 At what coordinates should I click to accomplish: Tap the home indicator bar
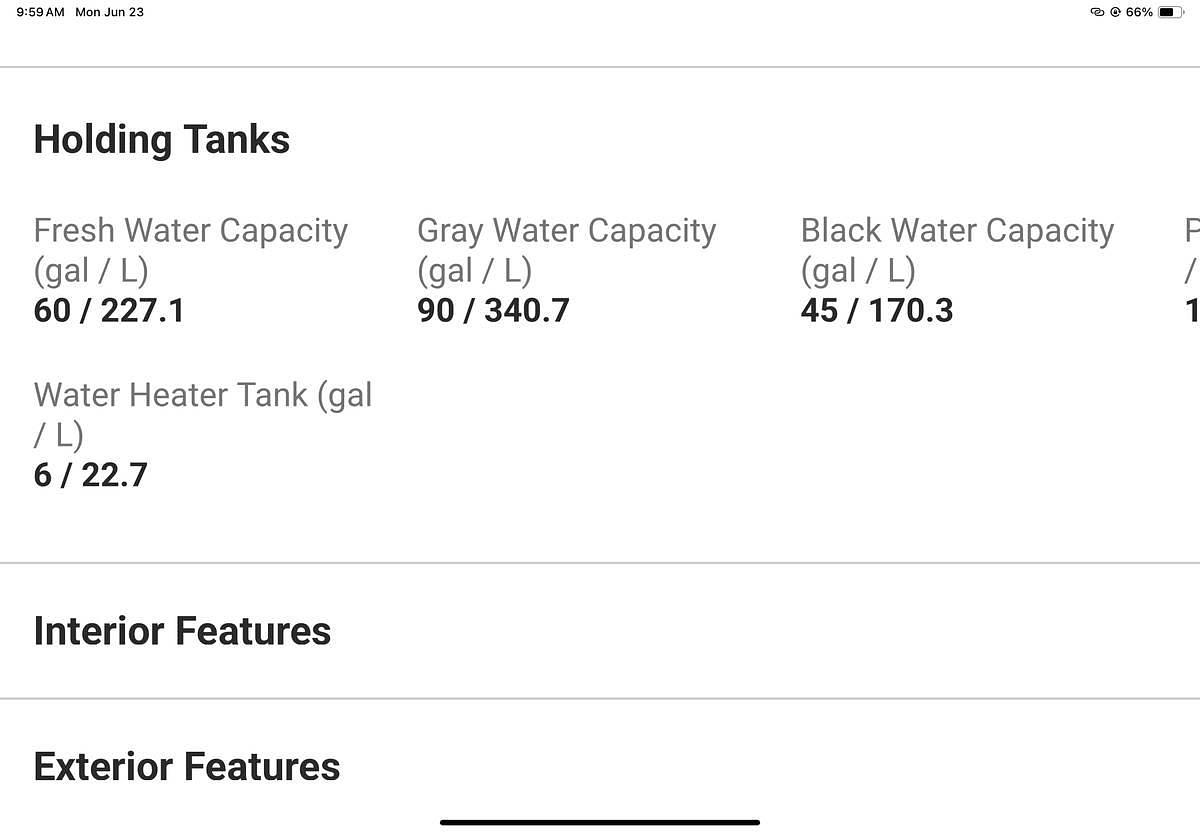(x=600, y=822)
